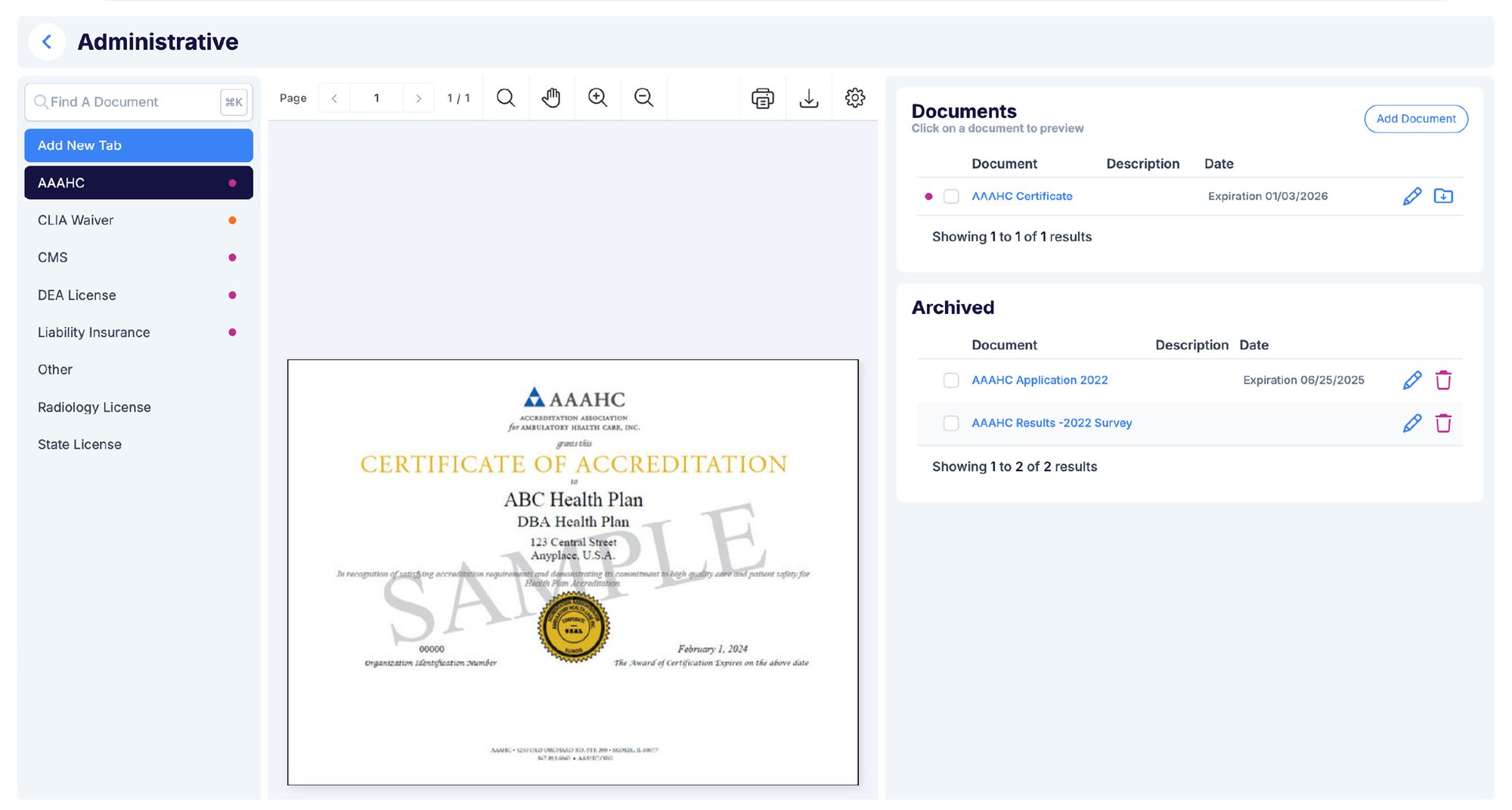This screenshot has width=1512, height=810.
Task: Click 'Showing 1 to 2 of 2 results'
Action: (x=1015, y=467)
